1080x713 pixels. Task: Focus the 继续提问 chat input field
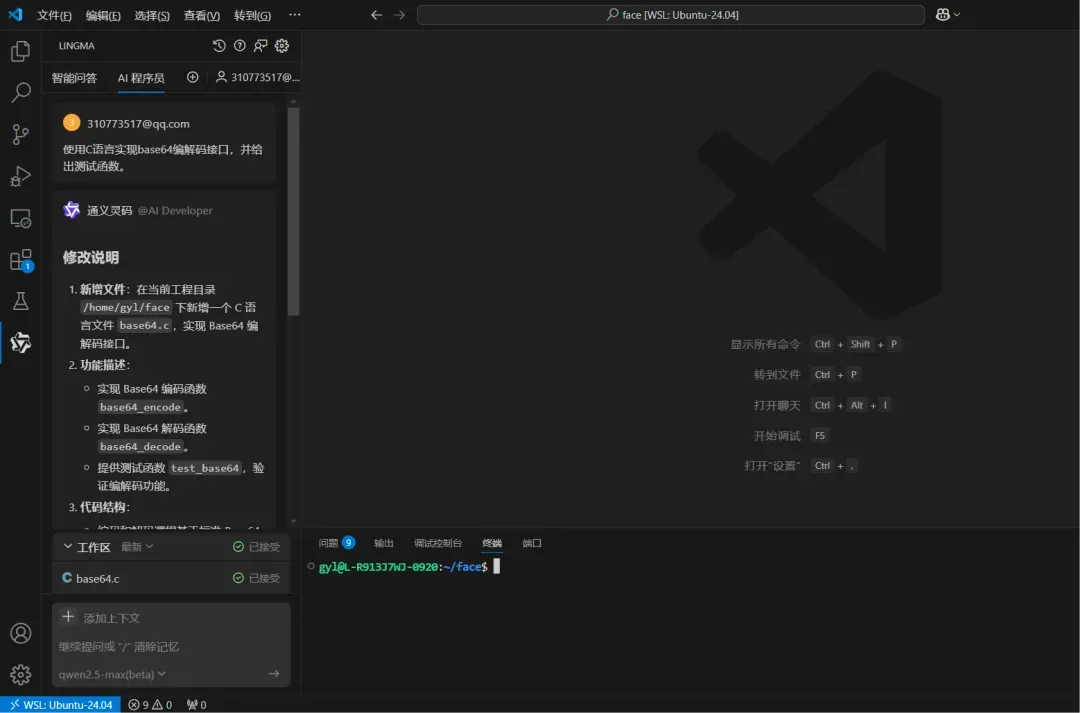click(x=171, y=646)
